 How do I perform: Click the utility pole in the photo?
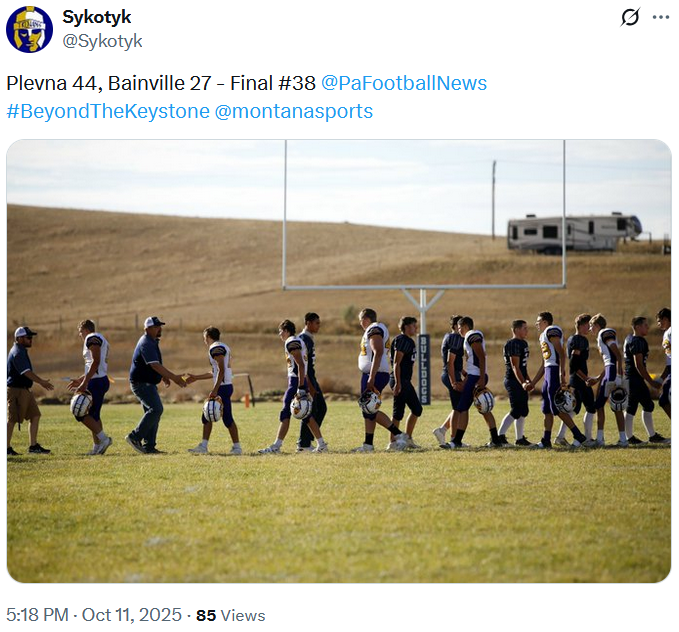coord(493,198)
